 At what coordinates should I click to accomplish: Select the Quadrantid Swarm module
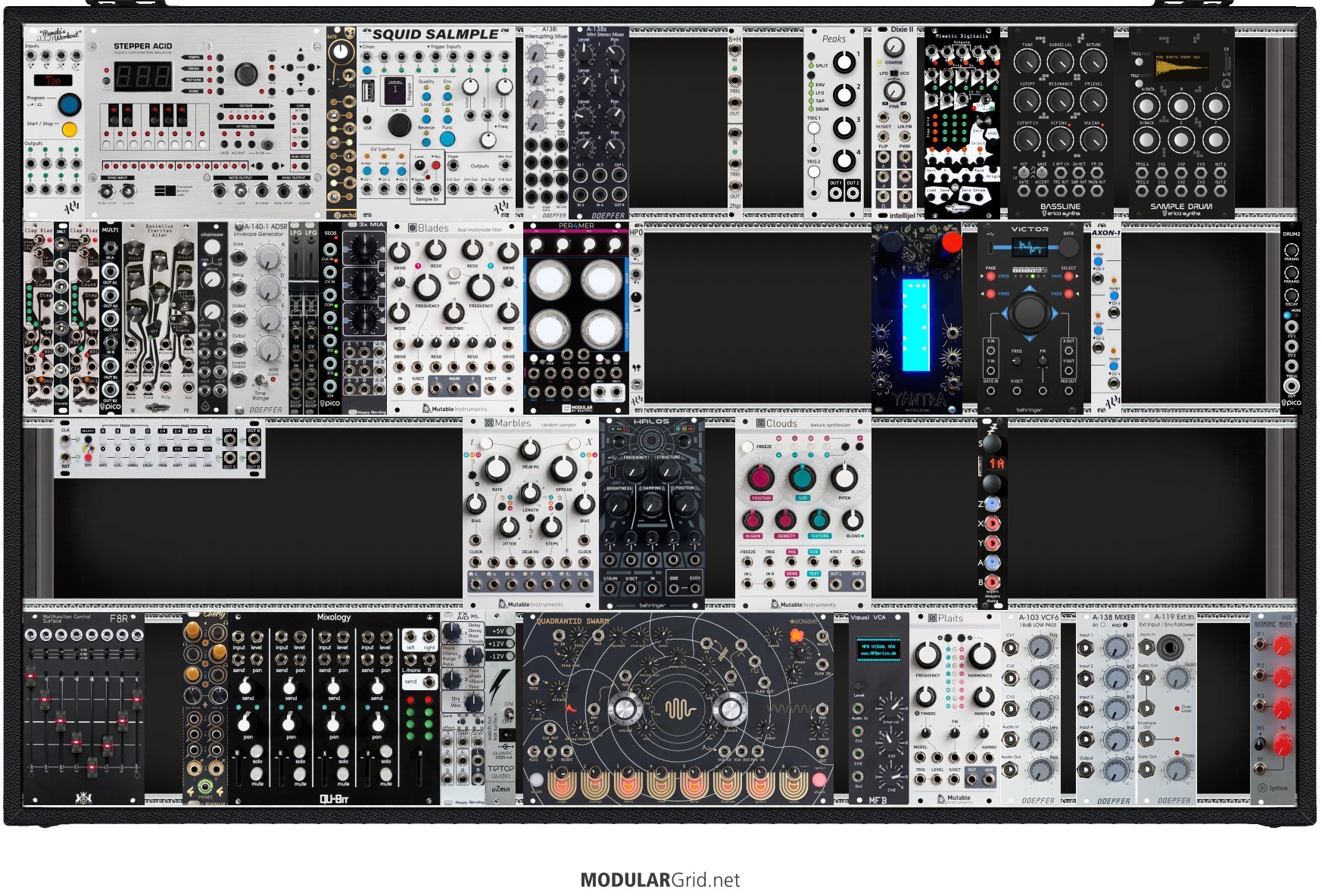678,708
